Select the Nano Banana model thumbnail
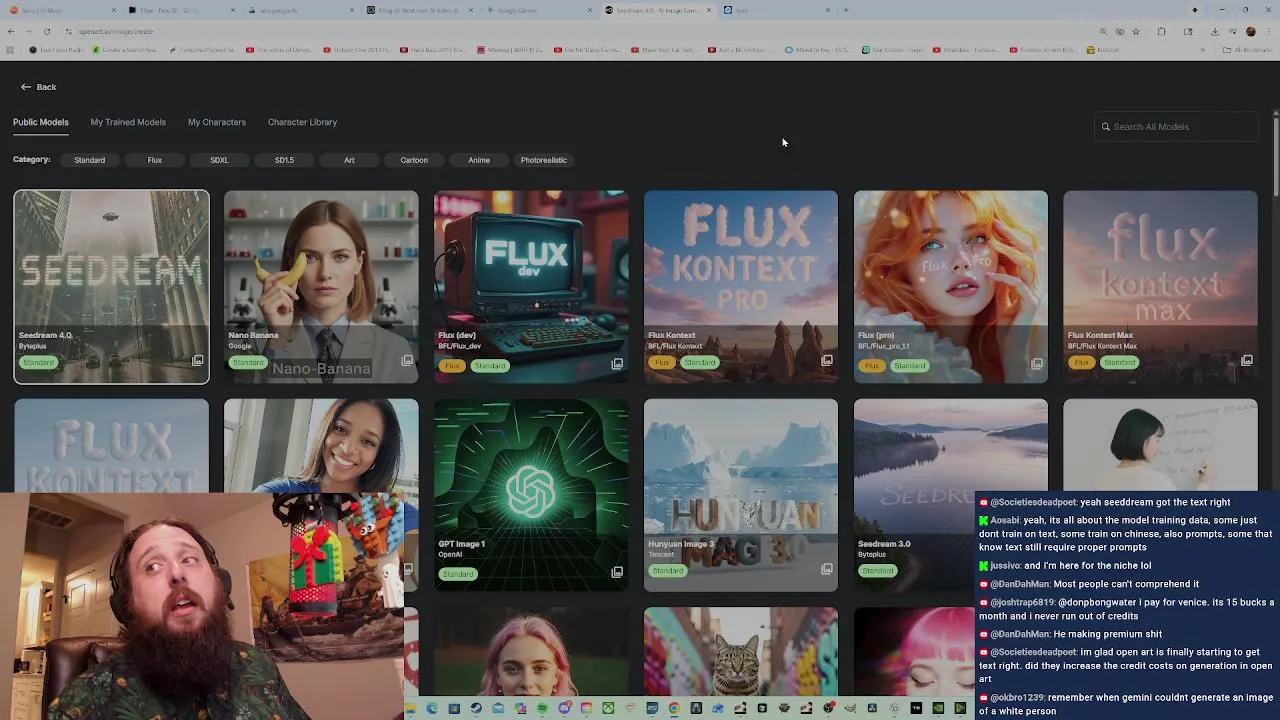Screen dimensions: 1280x720 pos(321,287)
